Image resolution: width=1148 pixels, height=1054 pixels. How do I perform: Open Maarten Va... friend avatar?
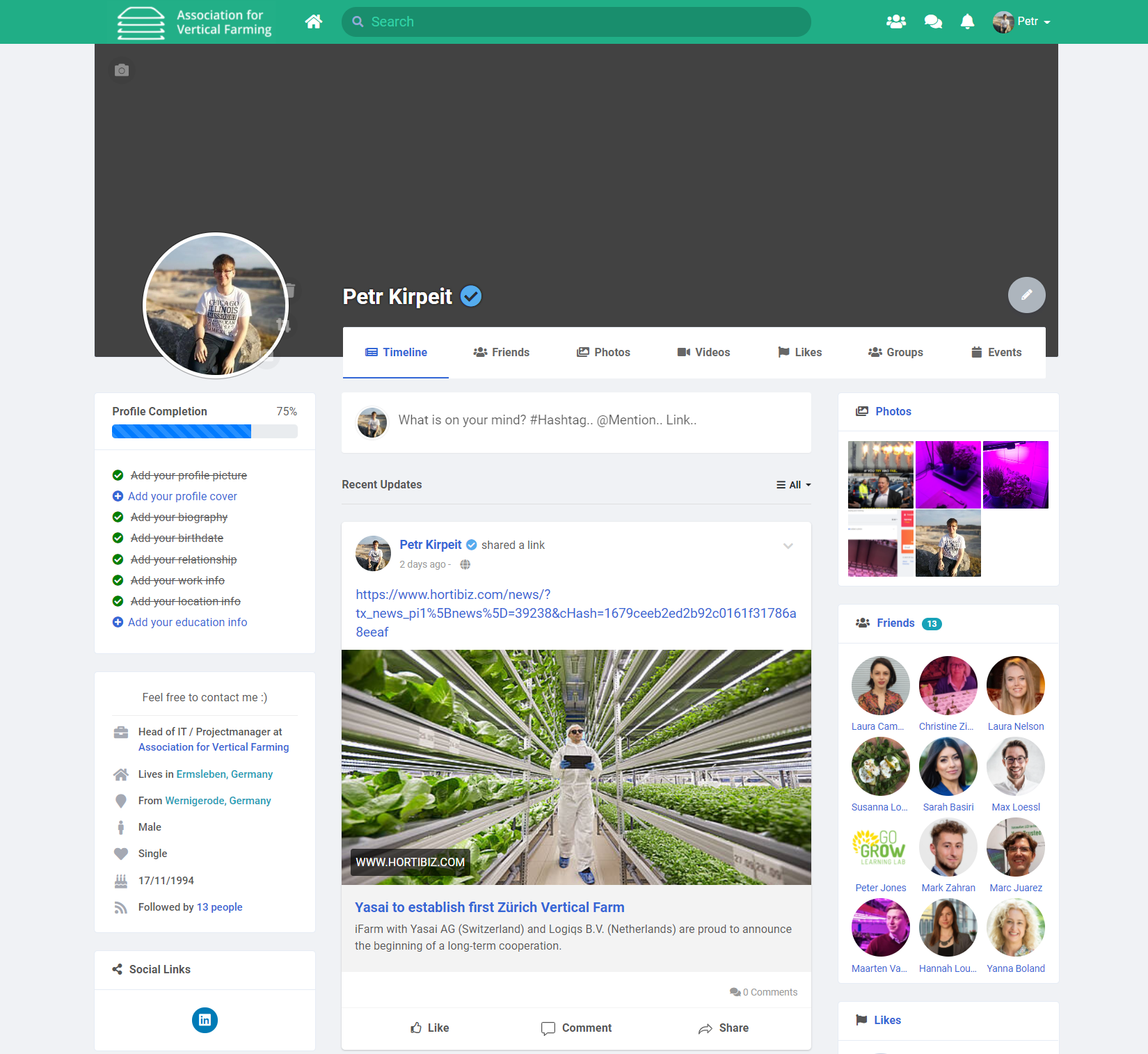click(881, 928)
